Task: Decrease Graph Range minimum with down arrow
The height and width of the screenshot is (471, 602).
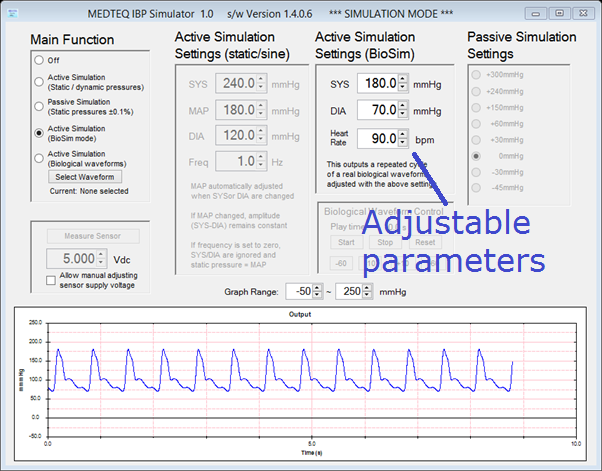Action: click(317, 295)
